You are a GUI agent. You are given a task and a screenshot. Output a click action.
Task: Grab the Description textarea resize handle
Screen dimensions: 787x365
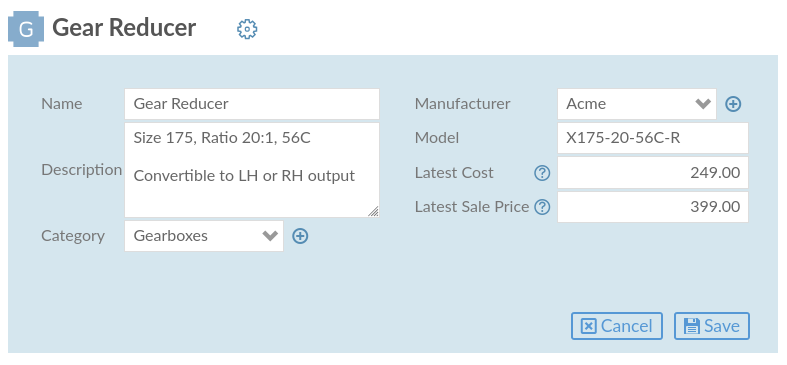[373, 211]
